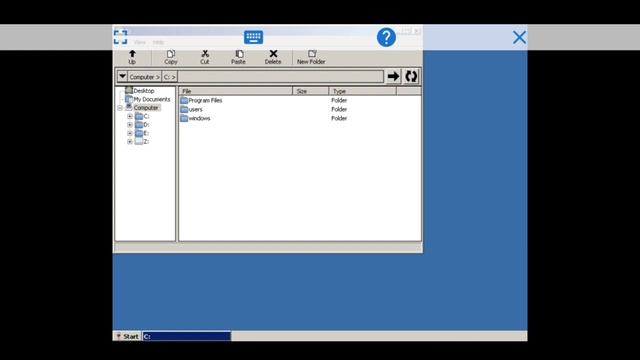Viewport: 640px width, 360px height.
Task: Open the address bar history dropdown arrow
Action: click(122, 76)
